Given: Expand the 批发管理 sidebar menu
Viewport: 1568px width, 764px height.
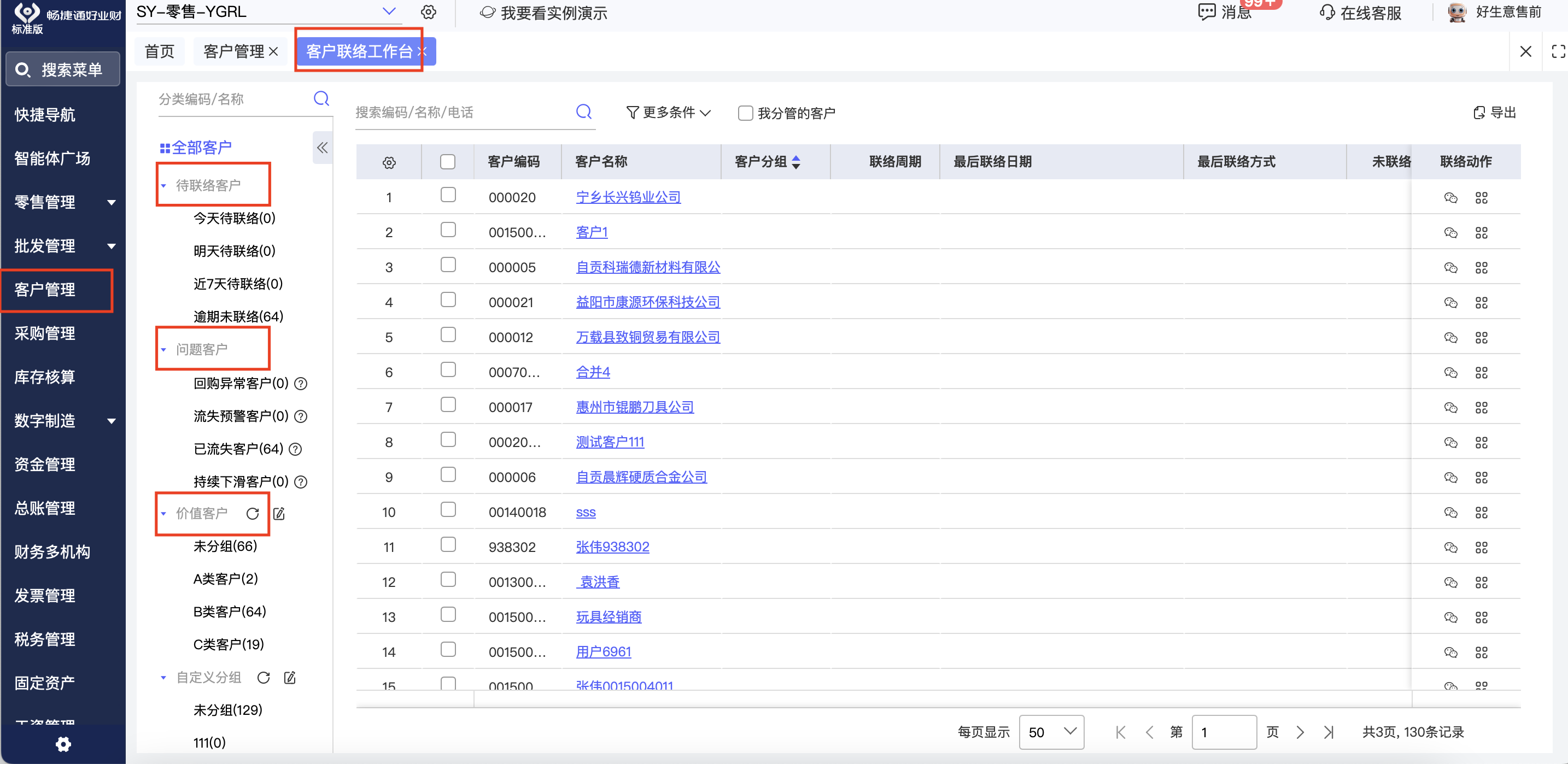Looking at the screenshot, I should pos(112,246).
